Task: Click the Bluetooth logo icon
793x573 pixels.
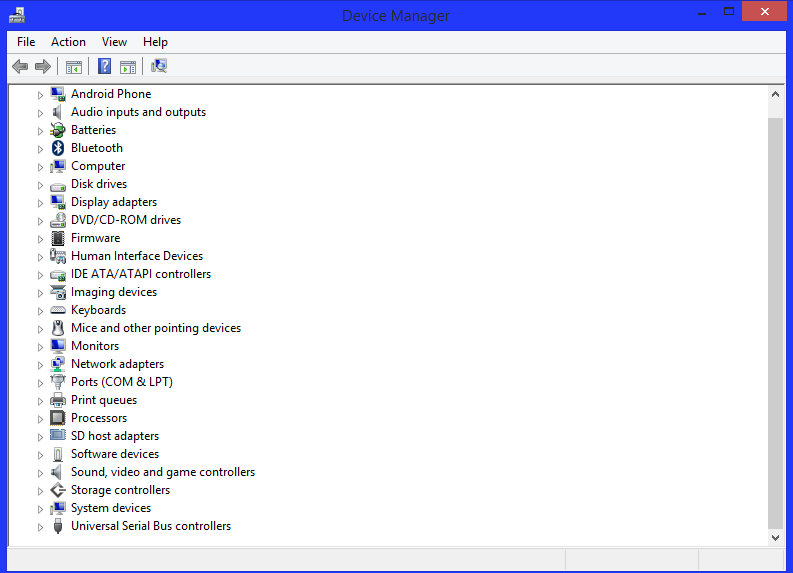Action: point(58,148)
